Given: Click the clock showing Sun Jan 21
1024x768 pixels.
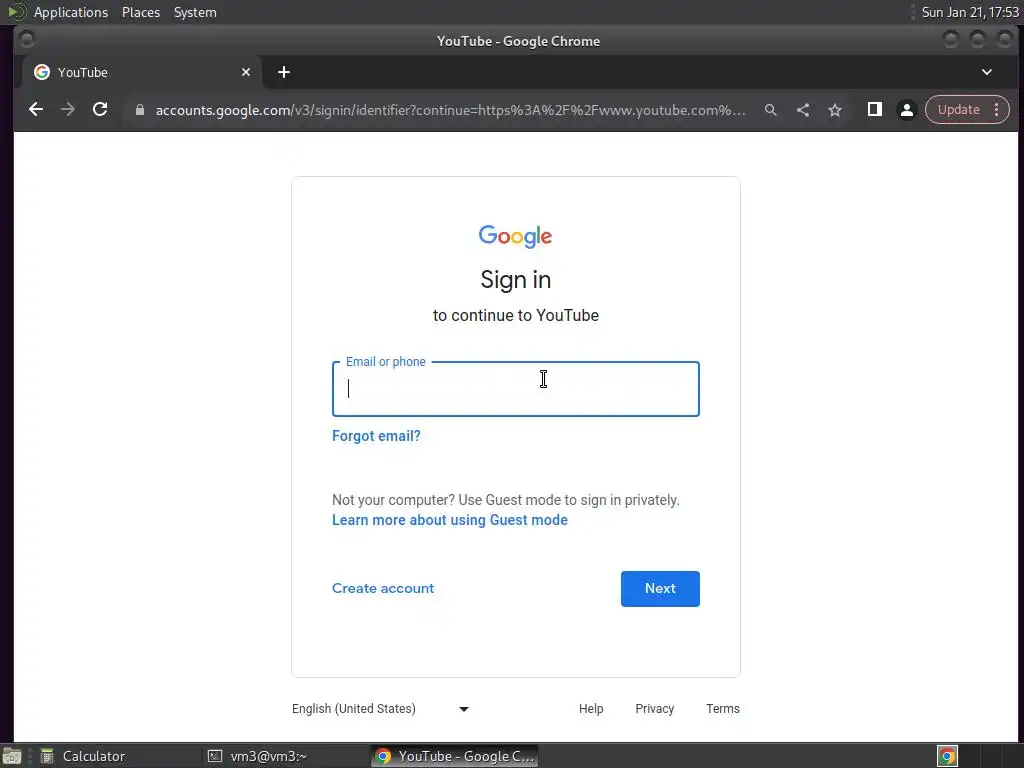Looking at the screenshot, I should click(970, 12).
